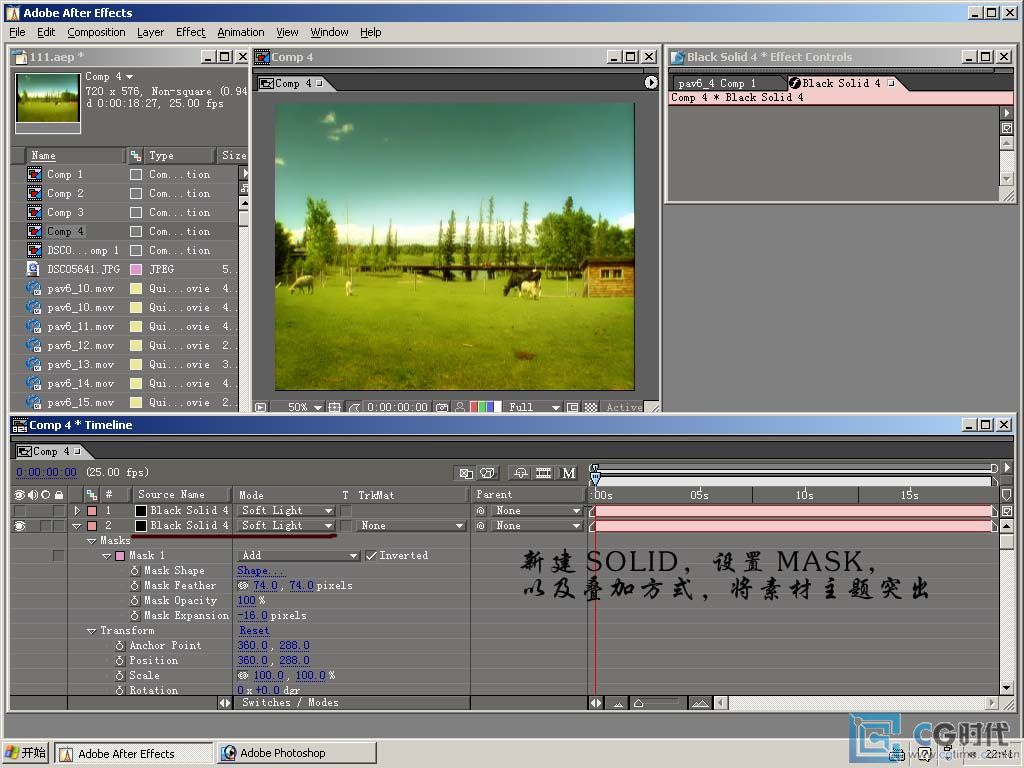Screen dimensions: 1024x768
Task: Click the Transform Reset link
Action: (254, 631)
